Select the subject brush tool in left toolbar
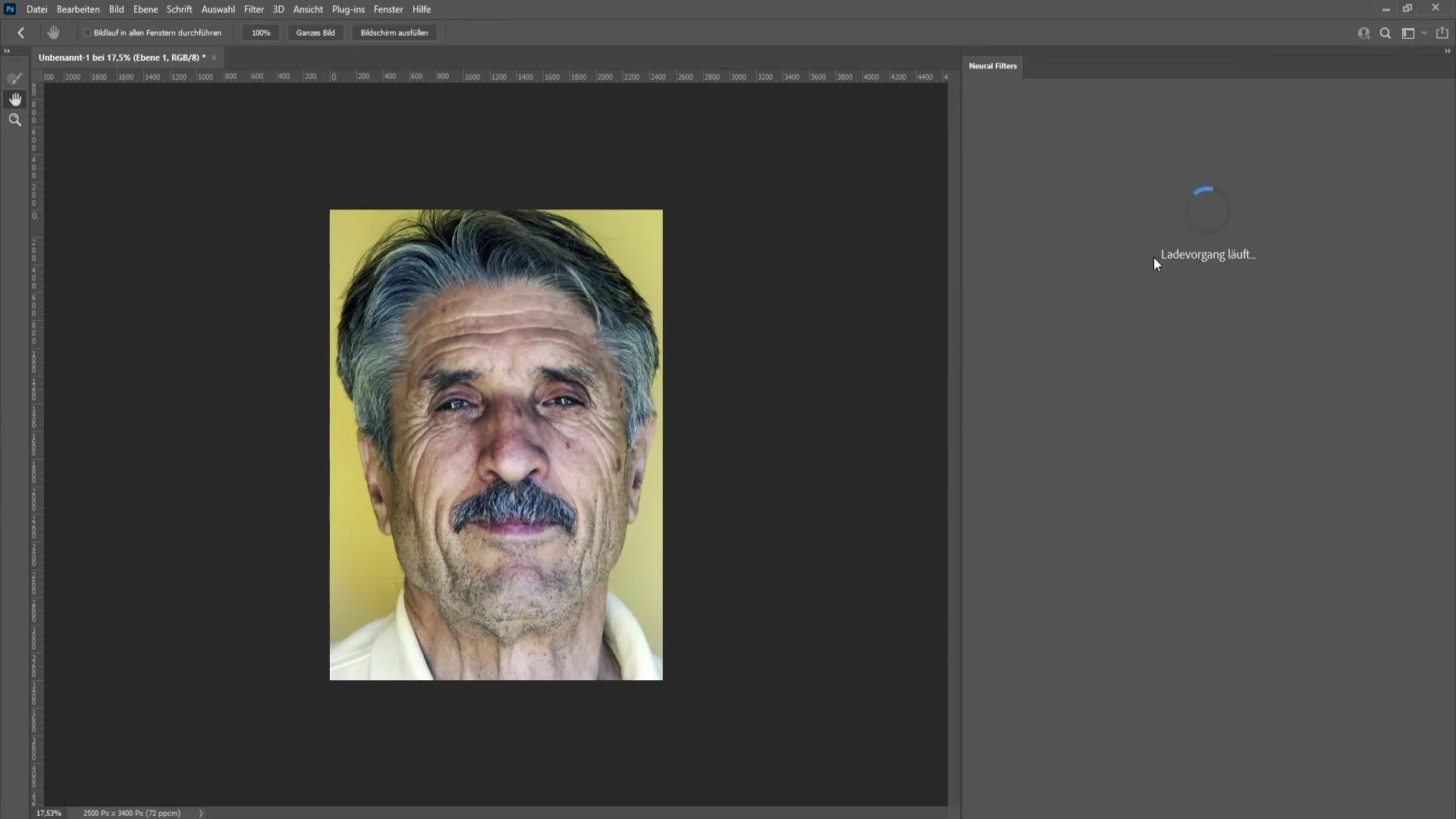The width and height of the screenshot is (1456, 819). click(x=14, y=79)
